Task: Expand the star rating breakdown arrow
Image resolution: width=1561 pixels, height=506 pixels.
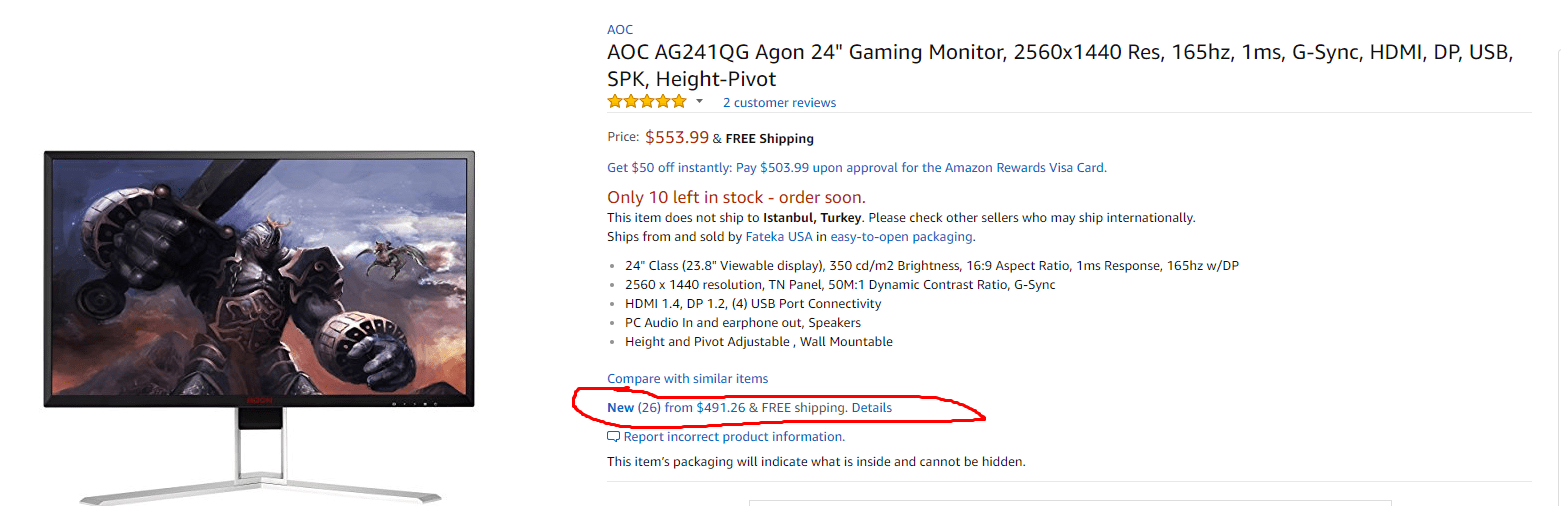Action: pos(700,102)
